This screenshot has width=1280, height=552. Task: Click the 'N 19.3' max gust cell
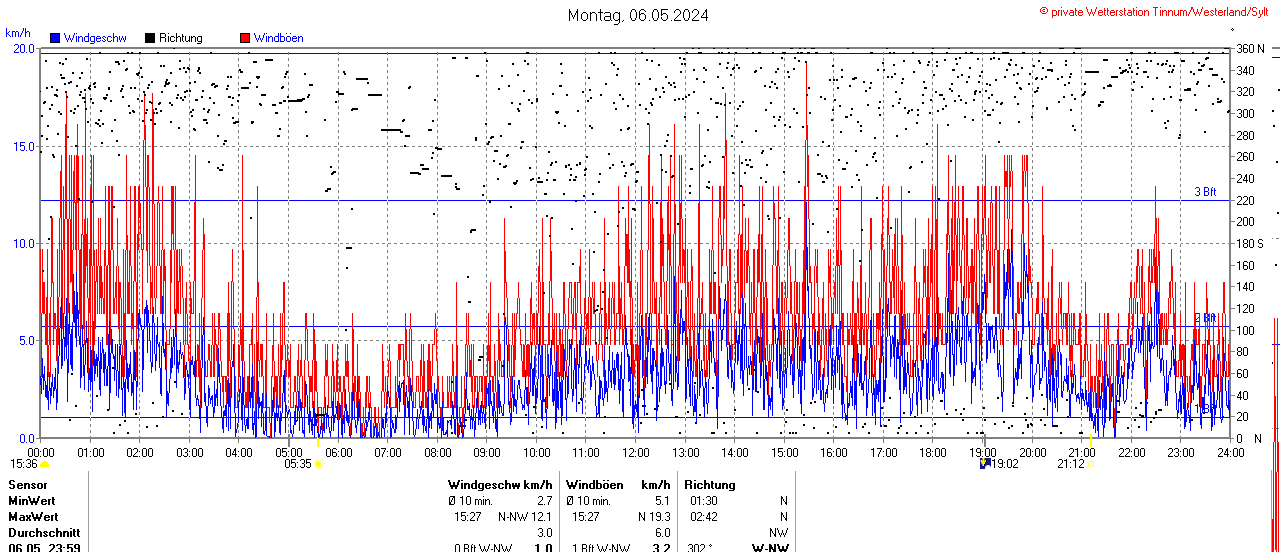(x=653, y=517)
